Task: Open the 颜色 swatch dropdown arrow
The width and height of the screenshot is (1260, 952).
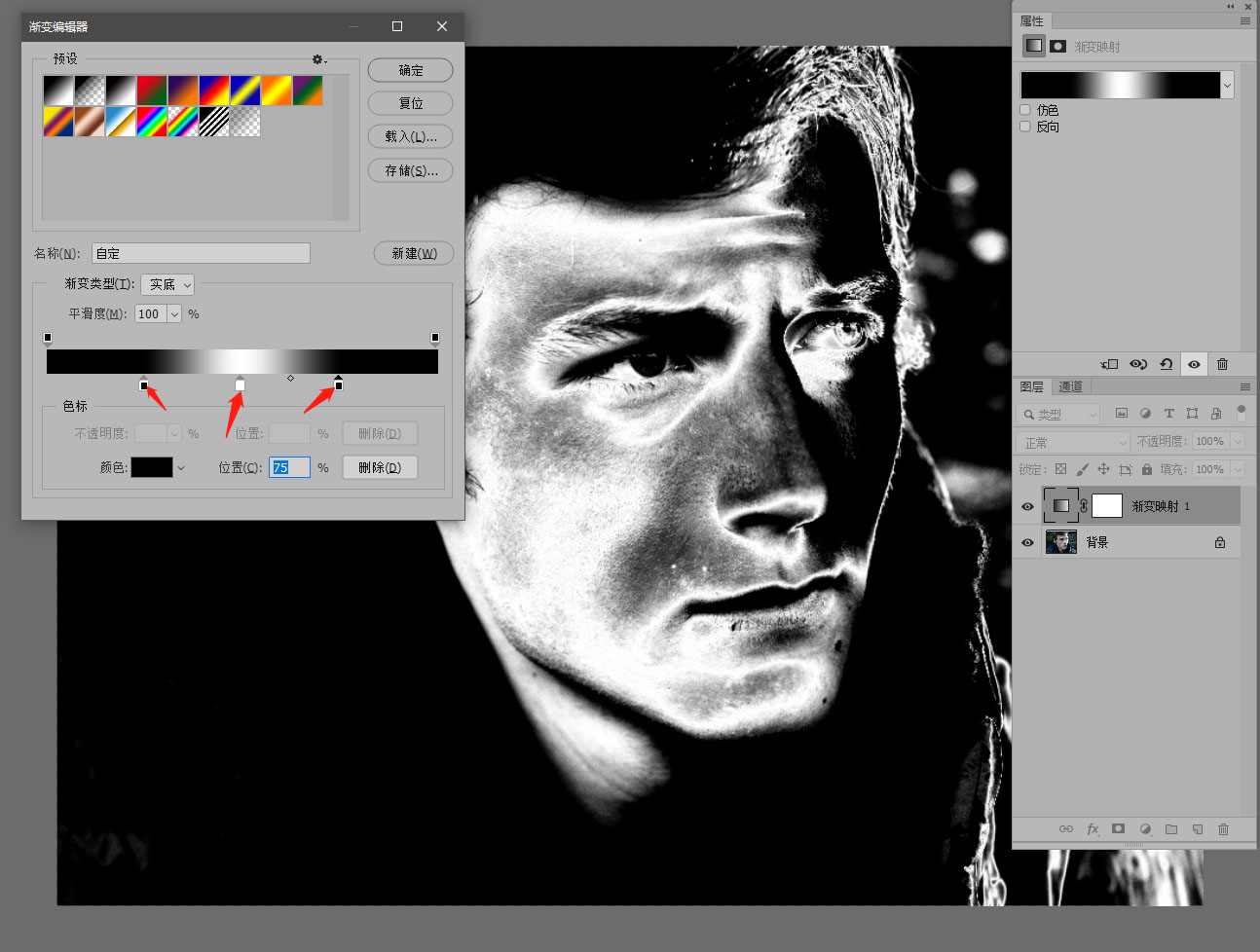Action: pos(181,467)
